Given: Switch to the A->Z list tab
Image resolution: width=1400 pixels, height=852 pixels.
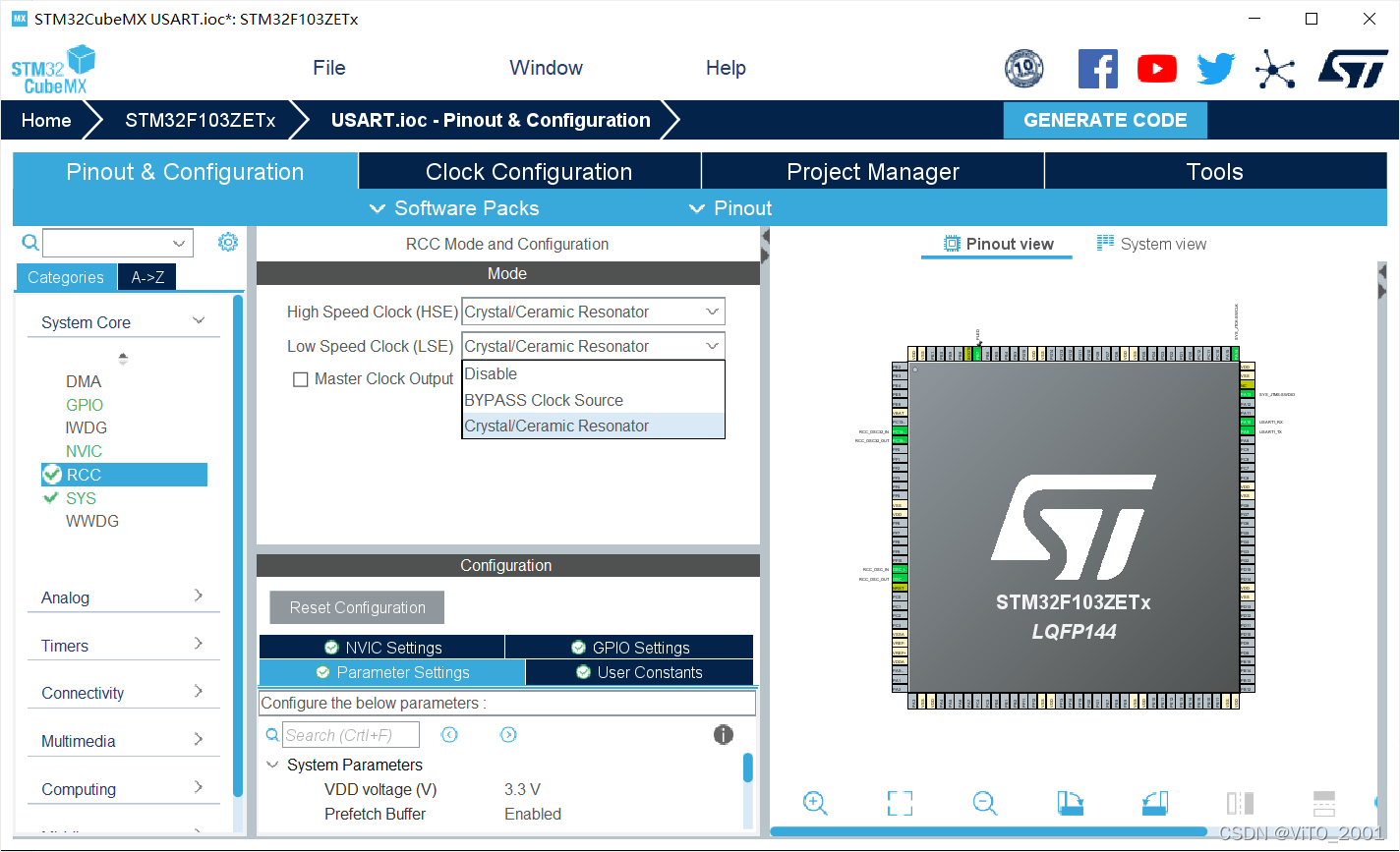Looking at the screenshot, I should click(147, 277).
